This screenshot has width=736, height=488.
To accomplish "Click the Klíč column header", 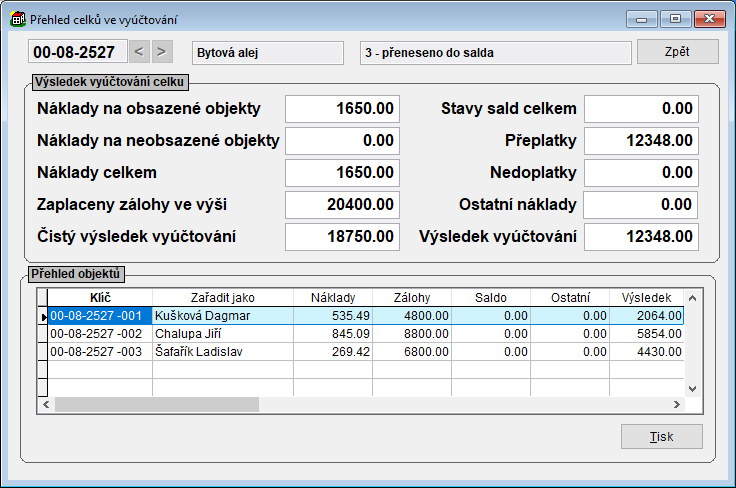I will [99, 297].
